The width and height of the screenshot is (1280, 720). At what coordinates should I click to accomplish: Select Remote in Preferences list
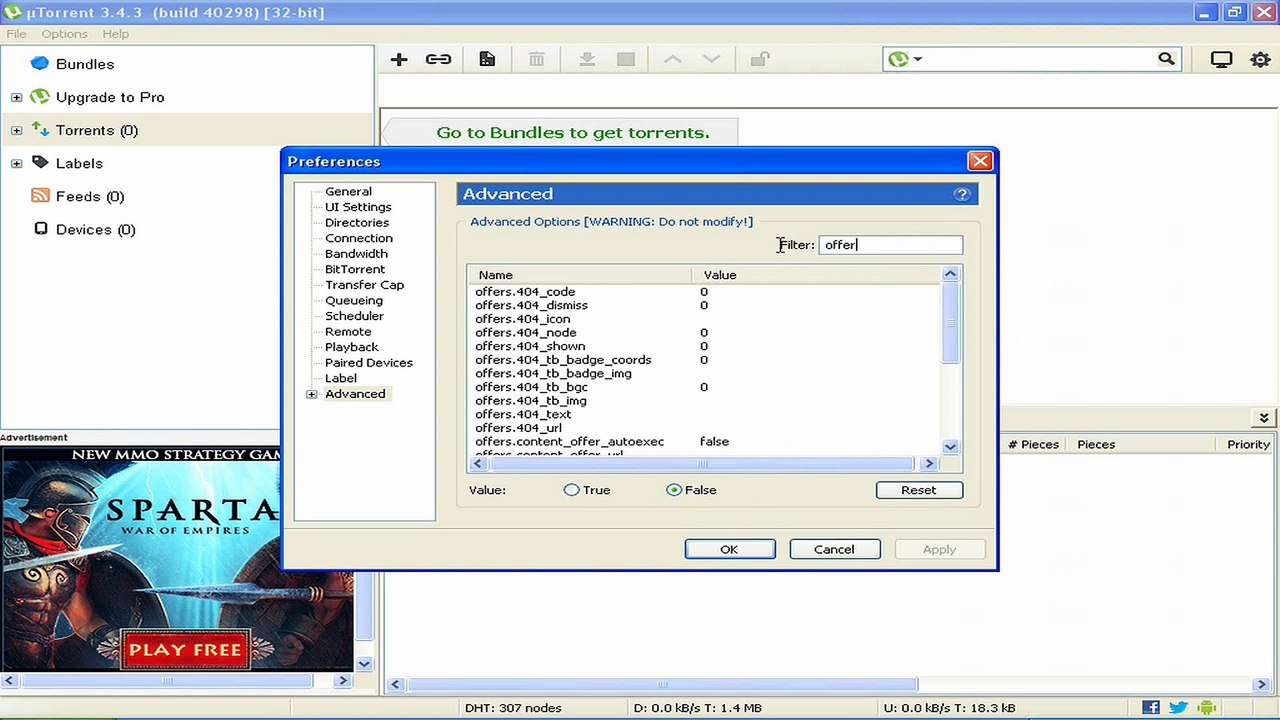click(x=348, y=331)
